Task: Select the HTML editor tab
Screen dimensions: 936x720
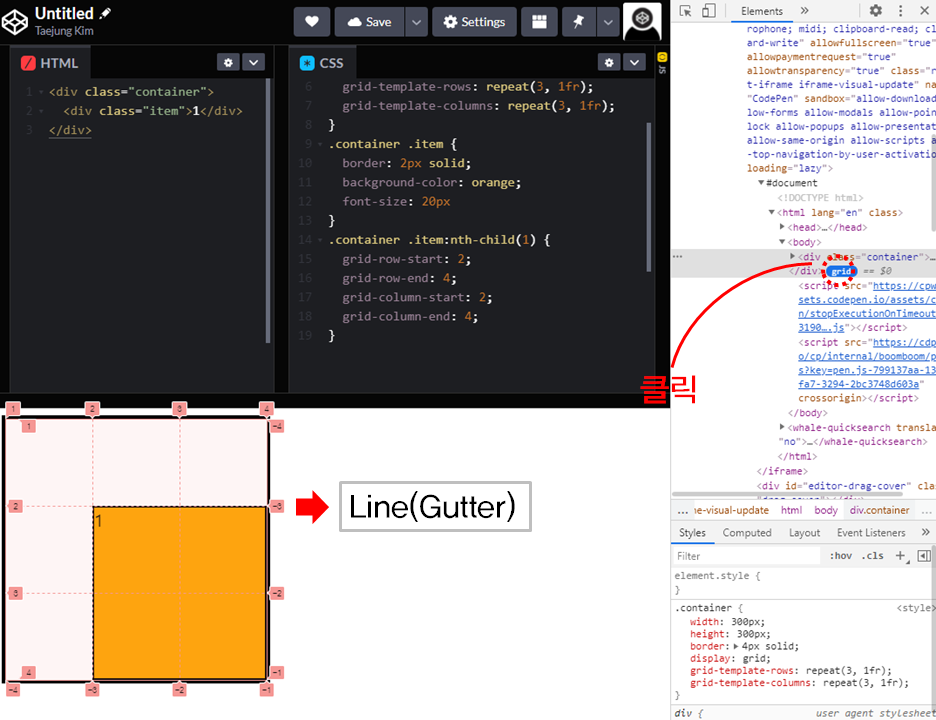Action: 50,63
